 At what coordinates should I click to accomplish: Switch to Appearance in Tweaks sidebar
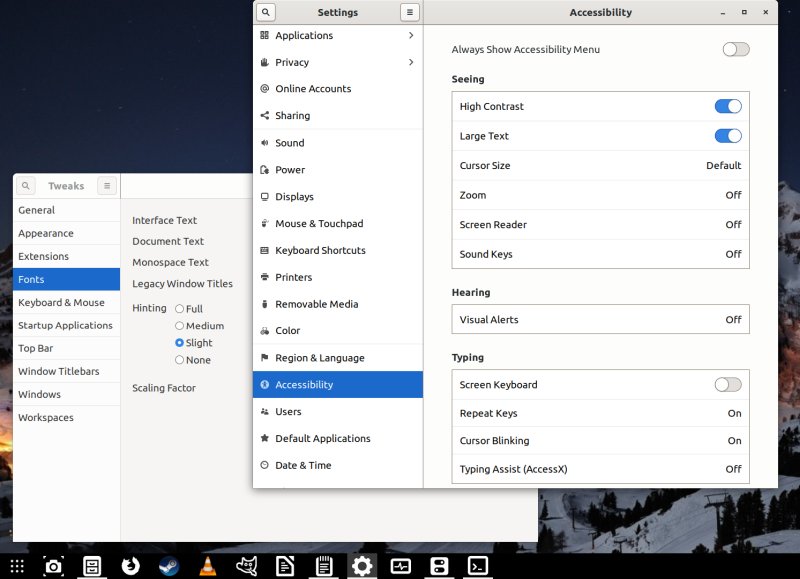(46, 233)
